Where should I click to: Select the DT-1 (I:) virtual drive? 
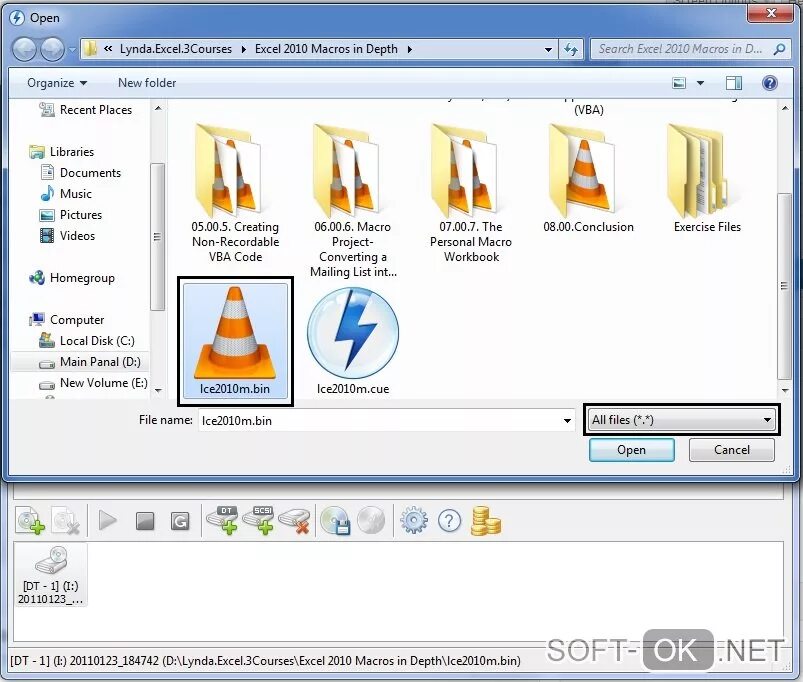pyautogui.click(x=50, y=576)
